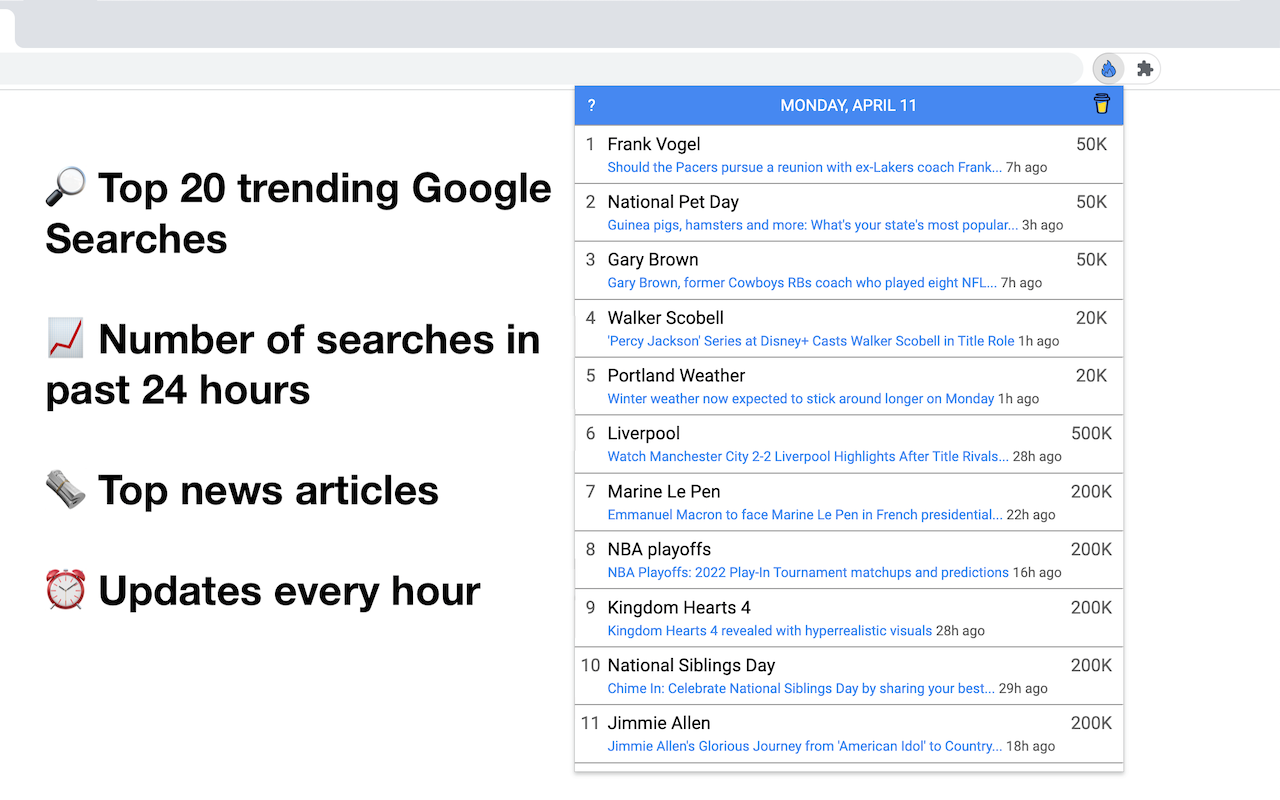Select the Liverpool trending search
This screenshot has width=1280, height=800.
click(x=644, y=434)
